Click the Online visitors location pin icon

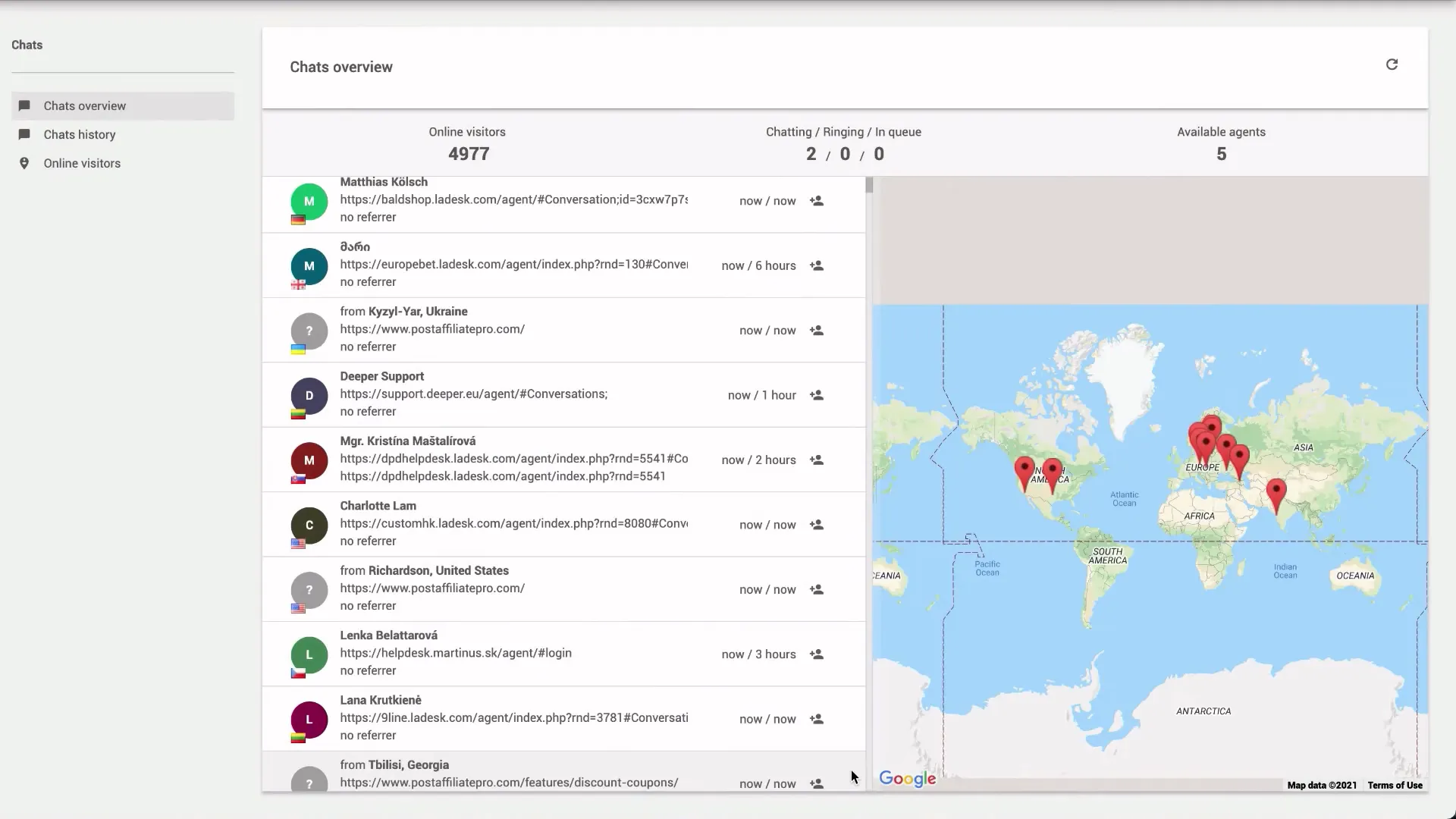click(24, 163)
